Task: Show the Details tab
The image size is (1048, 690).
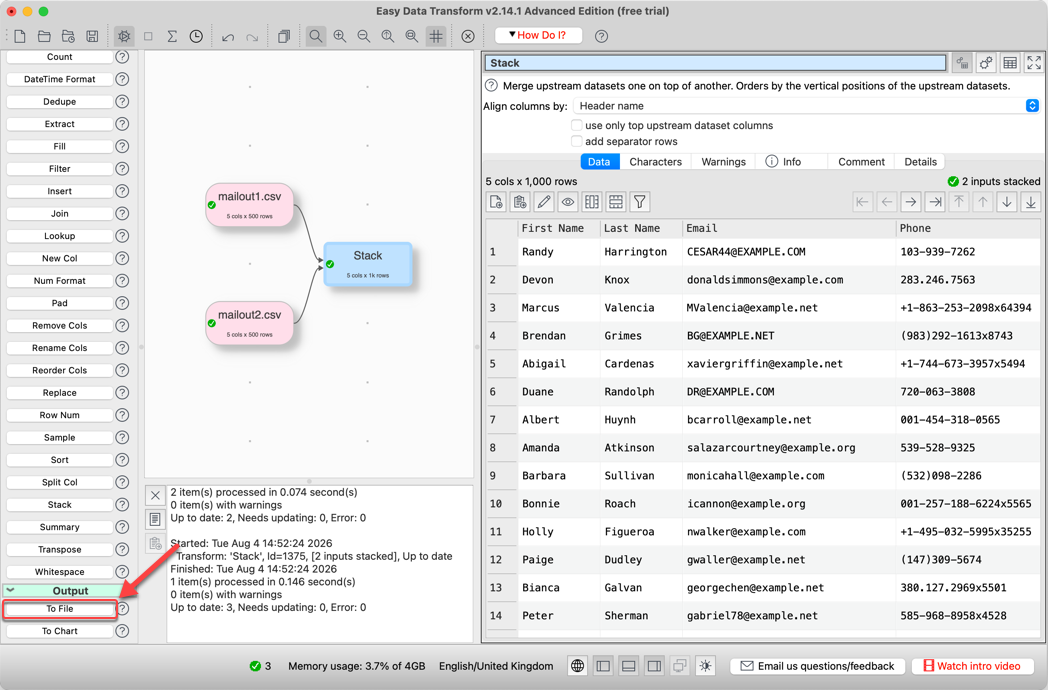Action: coord(920,162)
